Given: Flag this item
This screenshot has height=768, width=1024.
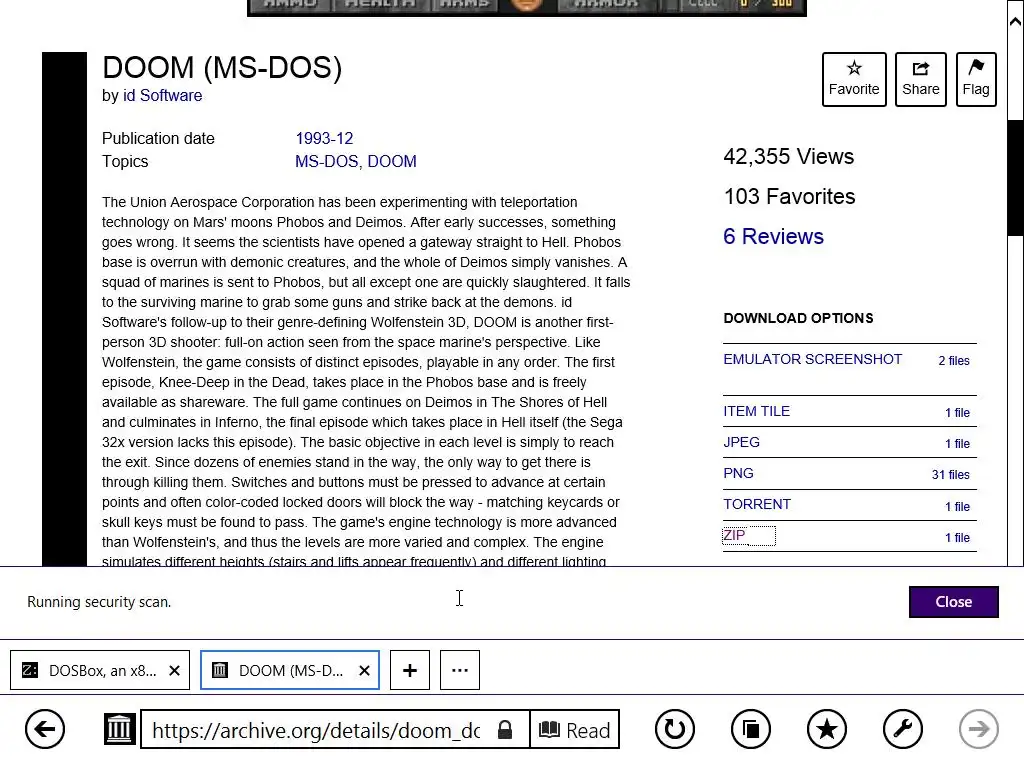Looking at the screenshot, I should point(976,79).
